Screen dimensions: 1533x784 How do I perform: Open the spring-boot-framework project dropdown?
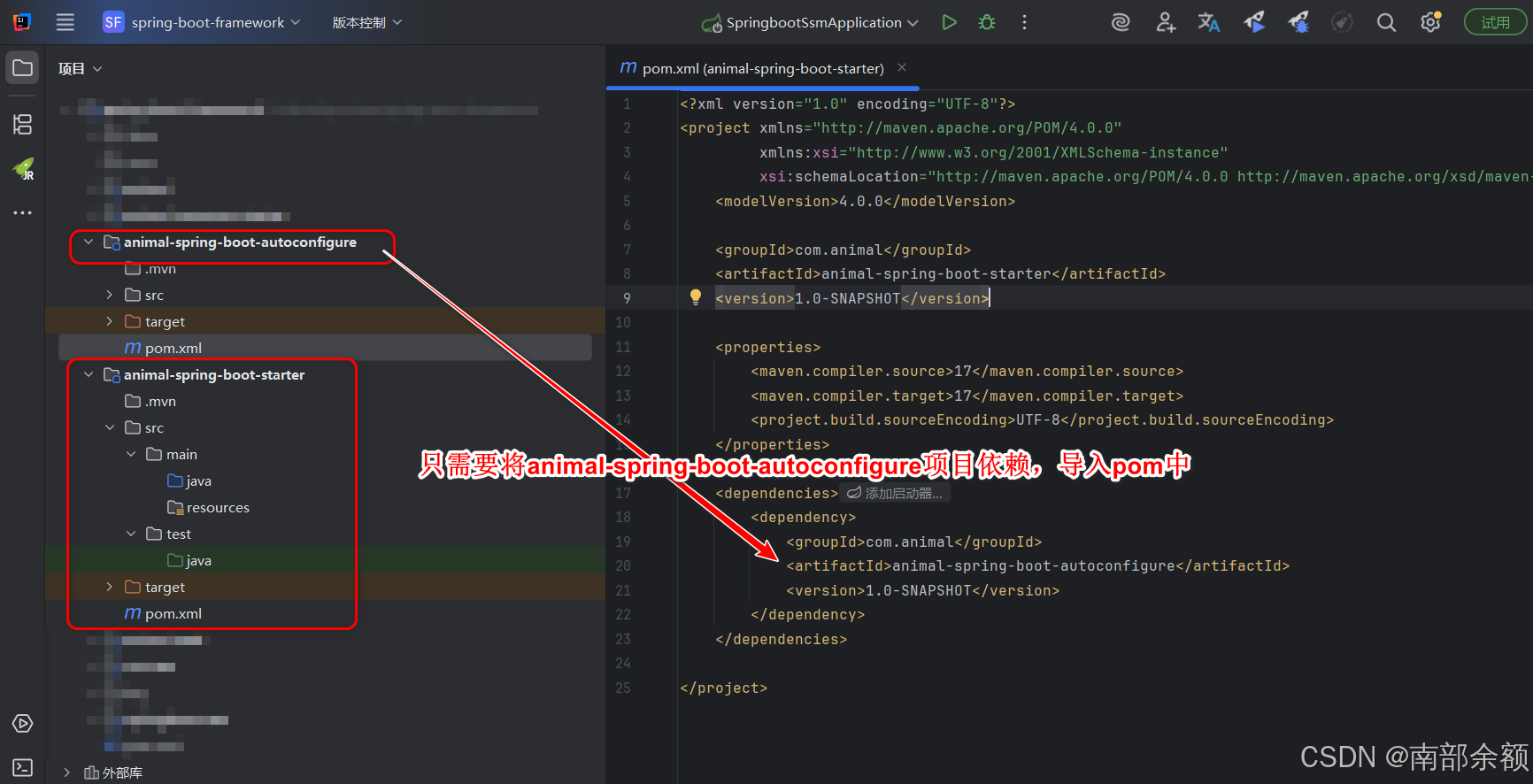click(x=202, y=22)
